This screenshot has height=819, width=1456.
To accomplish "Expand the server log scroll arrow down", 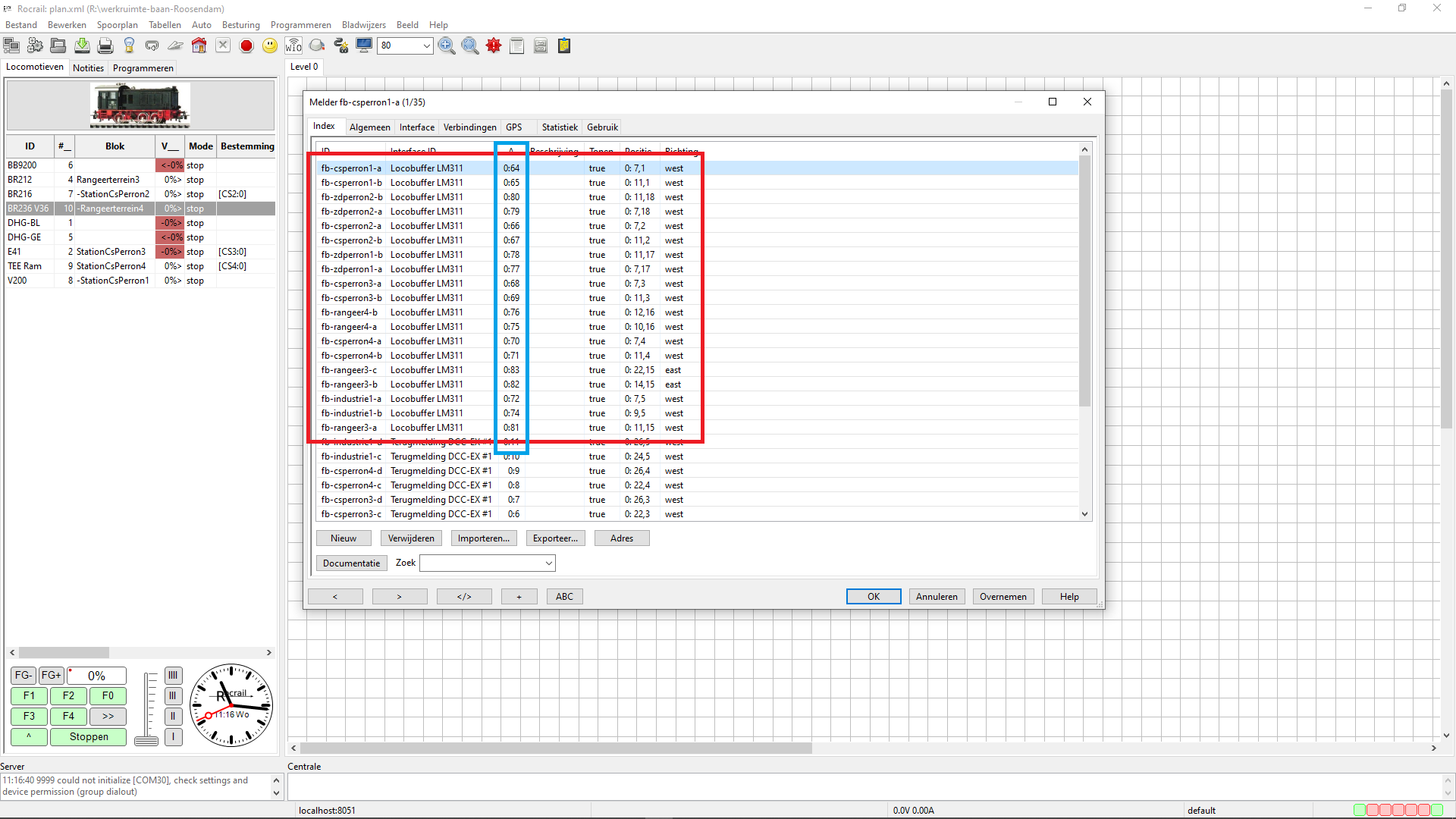I will tap(276, 793).
